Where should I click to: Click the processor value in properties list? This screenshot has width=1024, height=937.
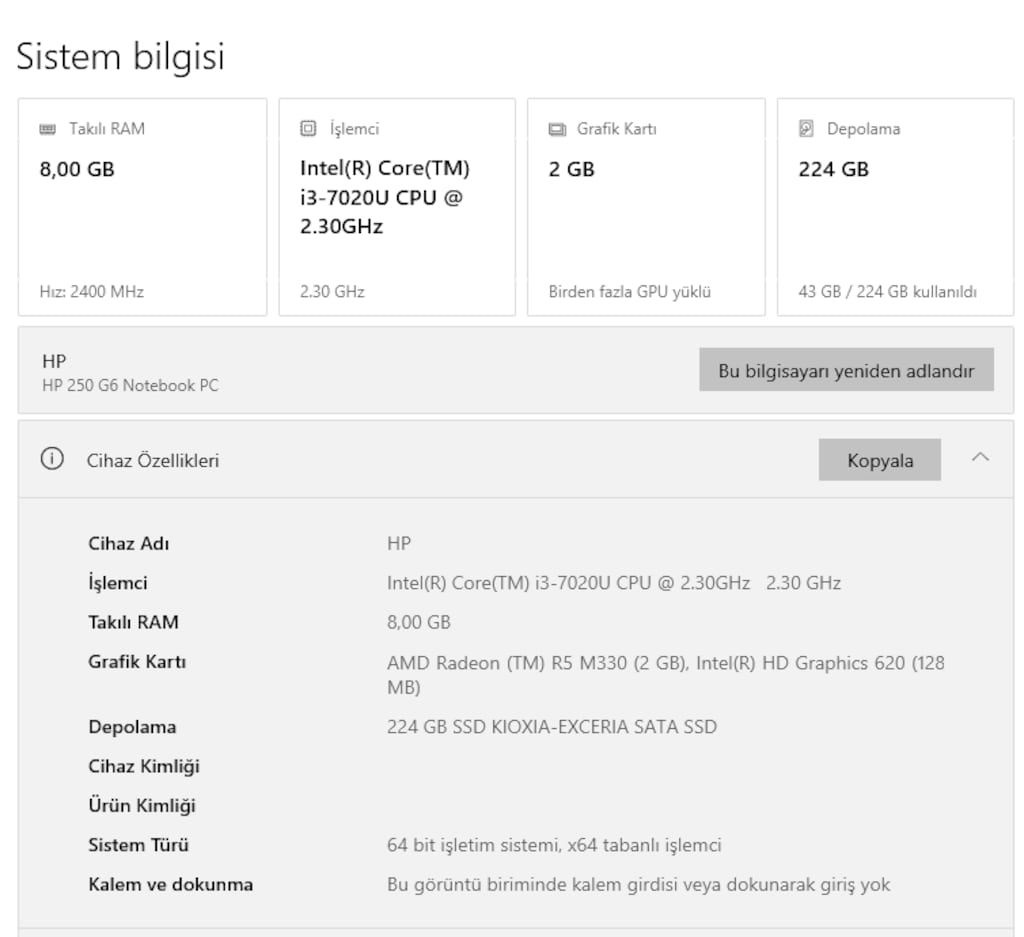click(x=613, y=582)
